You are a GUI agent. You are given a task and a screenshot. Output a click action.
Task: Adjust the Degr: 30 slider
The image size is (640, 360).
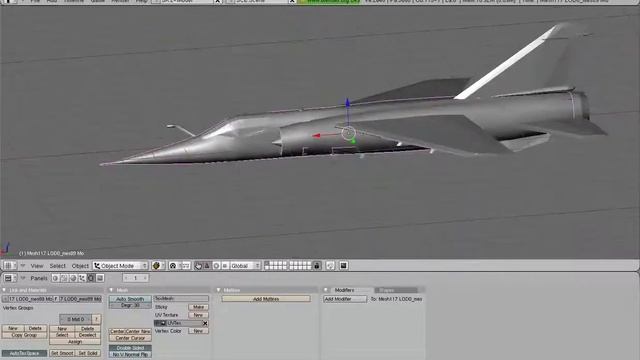(130, 305)
